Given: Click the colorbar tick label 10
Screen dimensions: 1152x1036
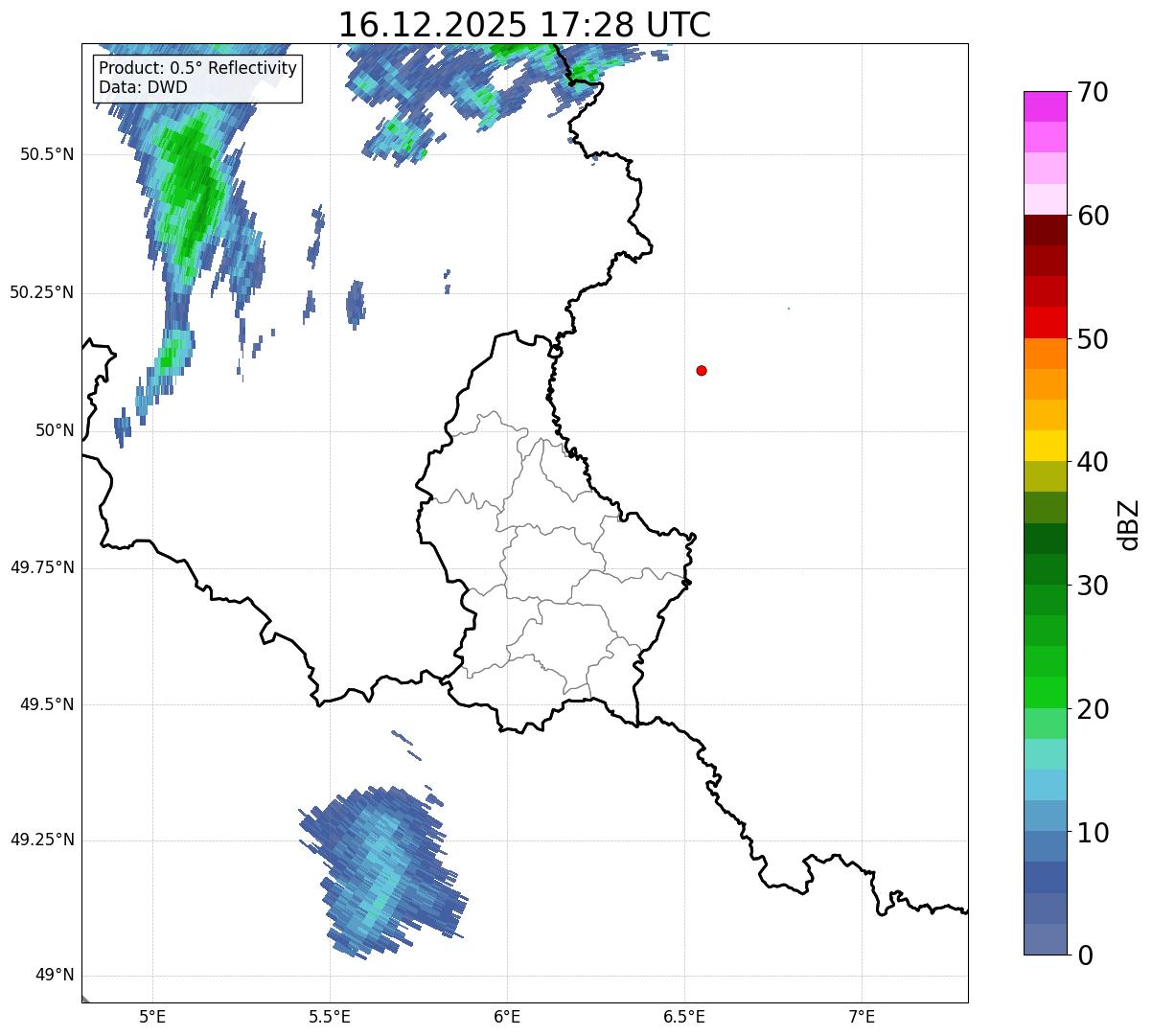Looking at the screenshot, I should (x=1093, y=832).
